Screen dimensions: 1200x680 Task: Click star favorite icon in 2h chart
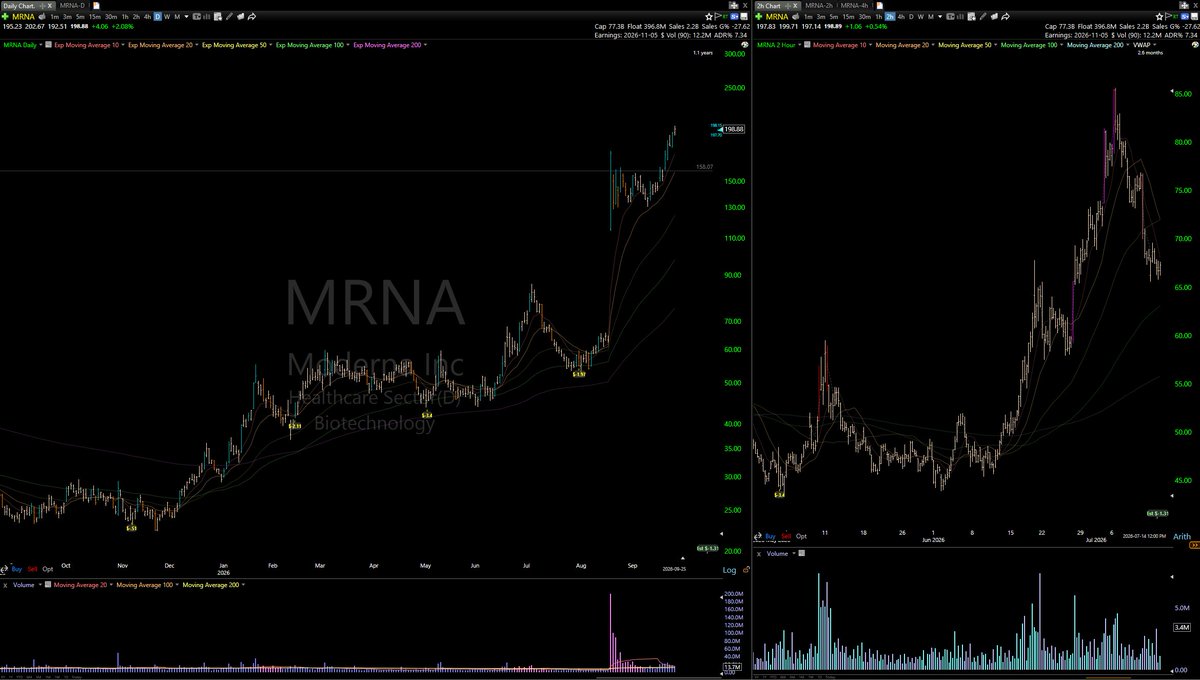point(1160,17)
